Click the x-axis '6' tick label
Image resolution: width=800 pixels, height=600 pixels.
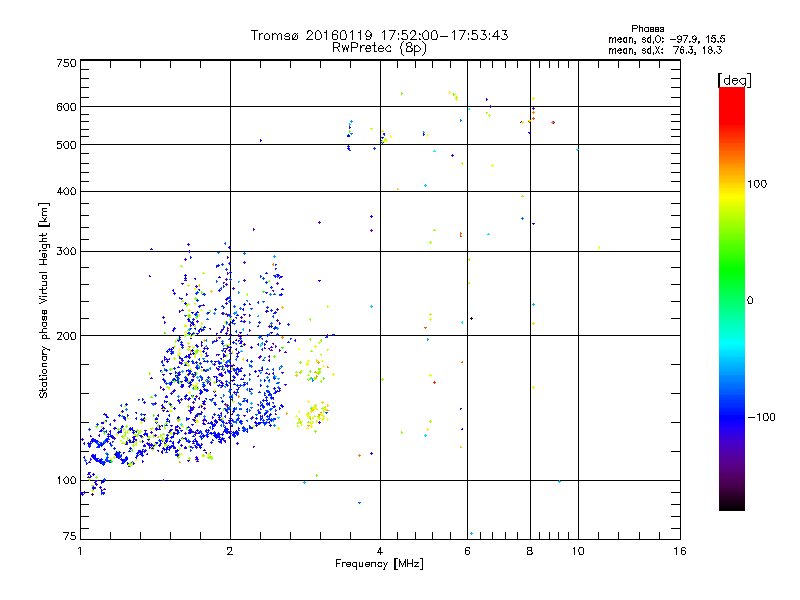467,551
